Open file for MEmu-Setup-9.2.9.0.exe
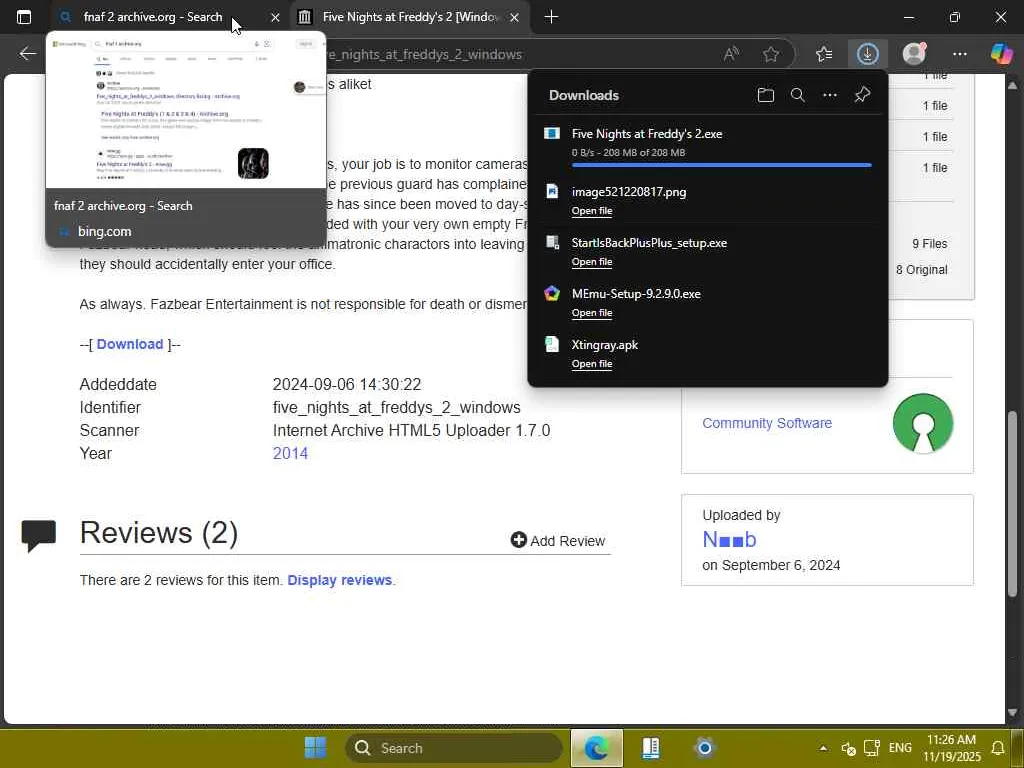This screenshot has width=1024, height=768. pyautogui.click(x=592, y=313)
